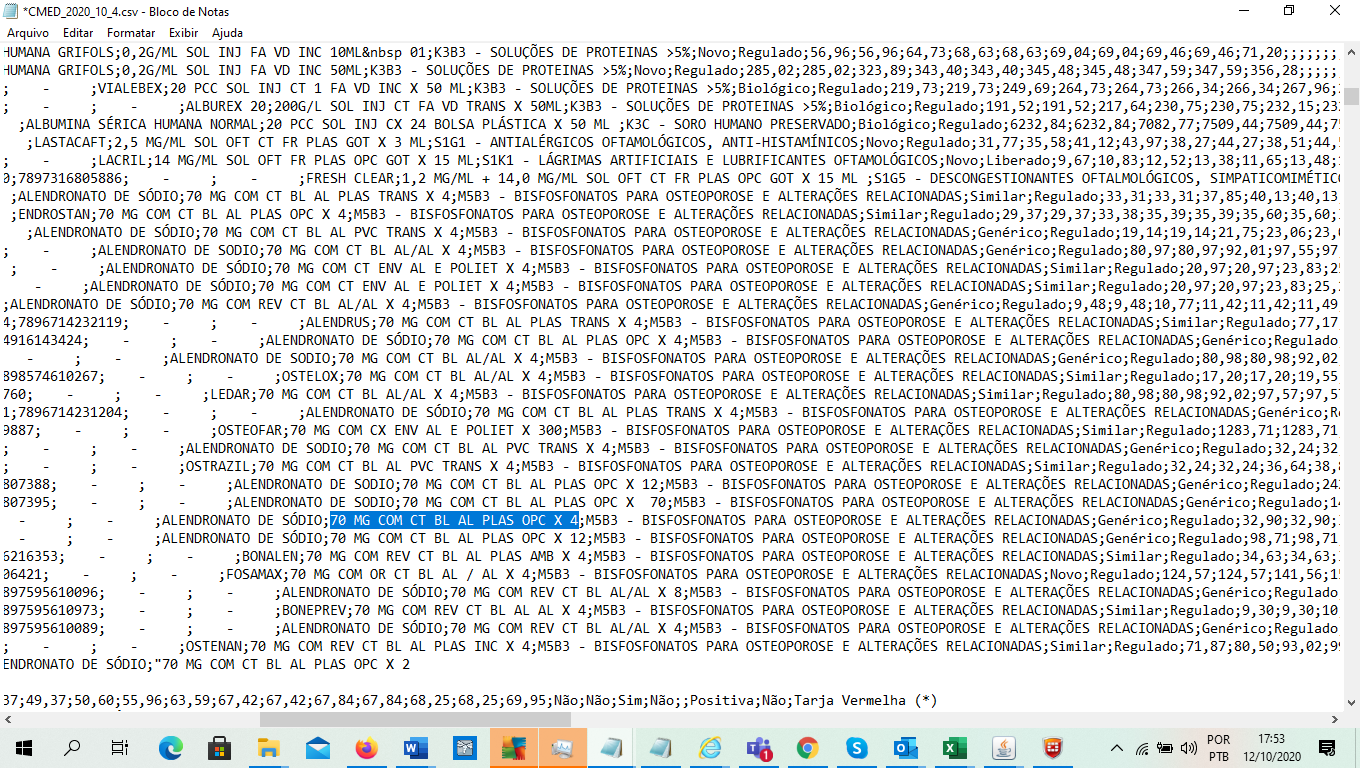Click the word OSTRAZIL
Viewport: 1360px width, 768px height.
click(x=218, y=466)
